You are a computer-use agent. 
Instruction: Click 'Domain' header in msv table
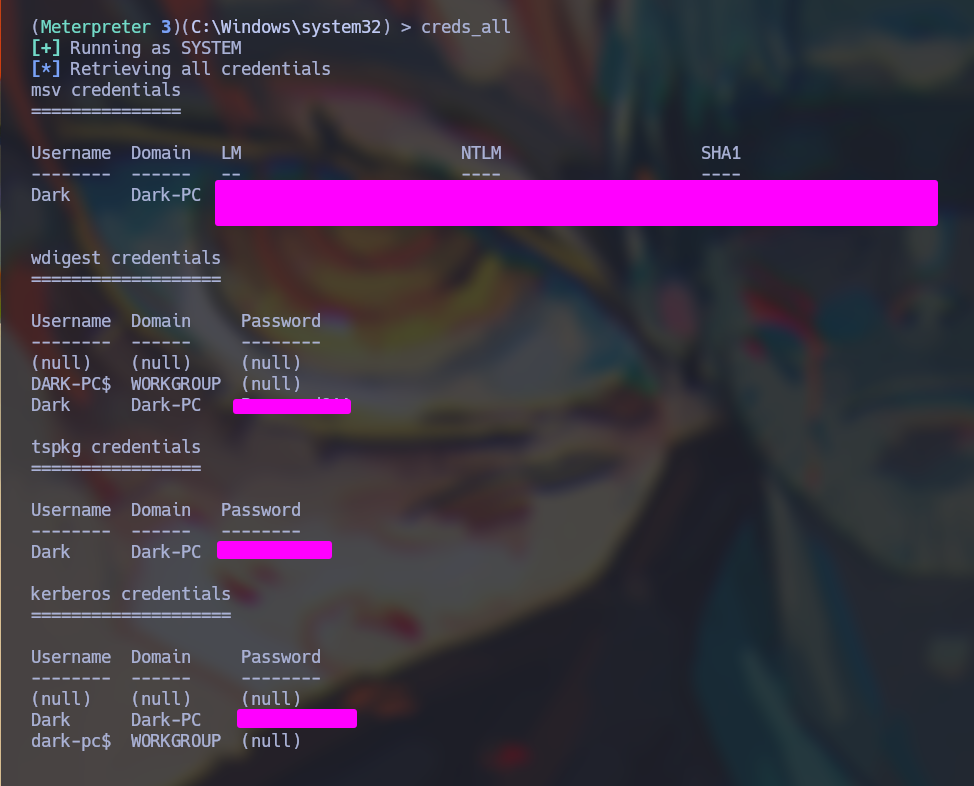pyautogui.click(x=161, y=153)
